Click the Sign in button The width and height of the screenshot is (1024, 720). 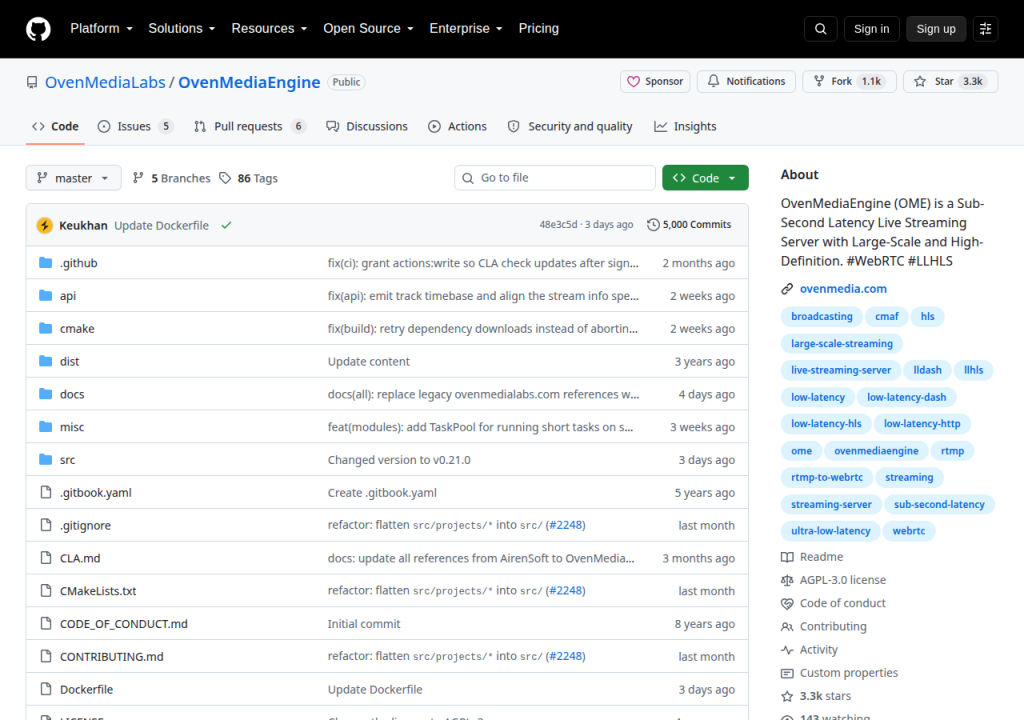coord(871,29)
